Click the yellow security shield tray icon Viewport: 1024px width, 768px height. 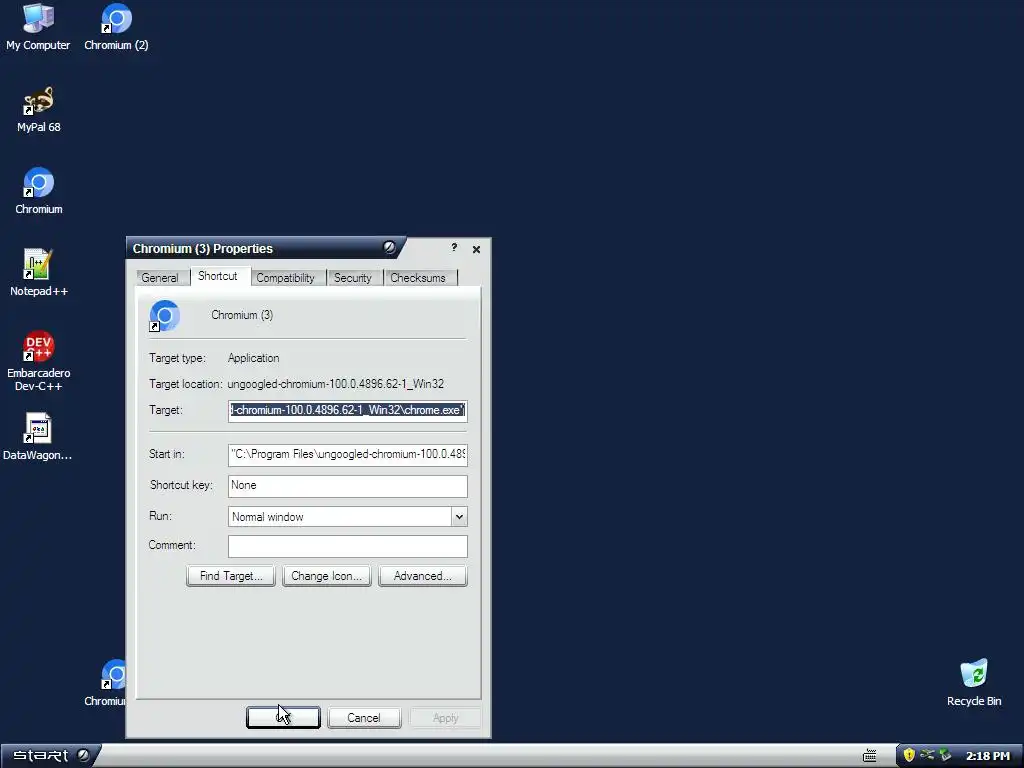[908, 756]
